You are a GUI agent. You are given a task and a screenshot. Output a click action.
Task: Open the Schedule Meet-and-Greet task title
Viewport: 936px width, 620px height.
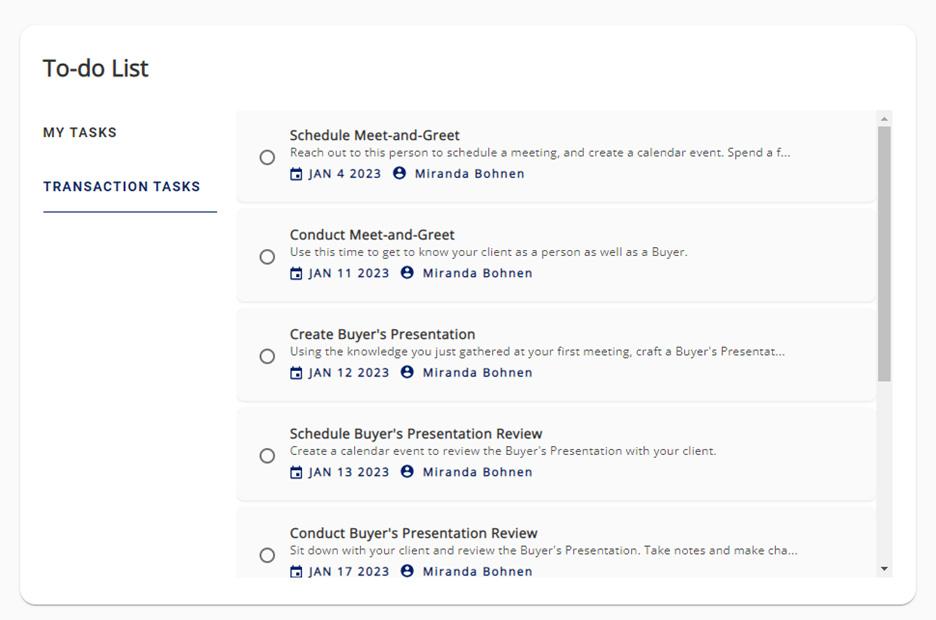tap(374, 135)
